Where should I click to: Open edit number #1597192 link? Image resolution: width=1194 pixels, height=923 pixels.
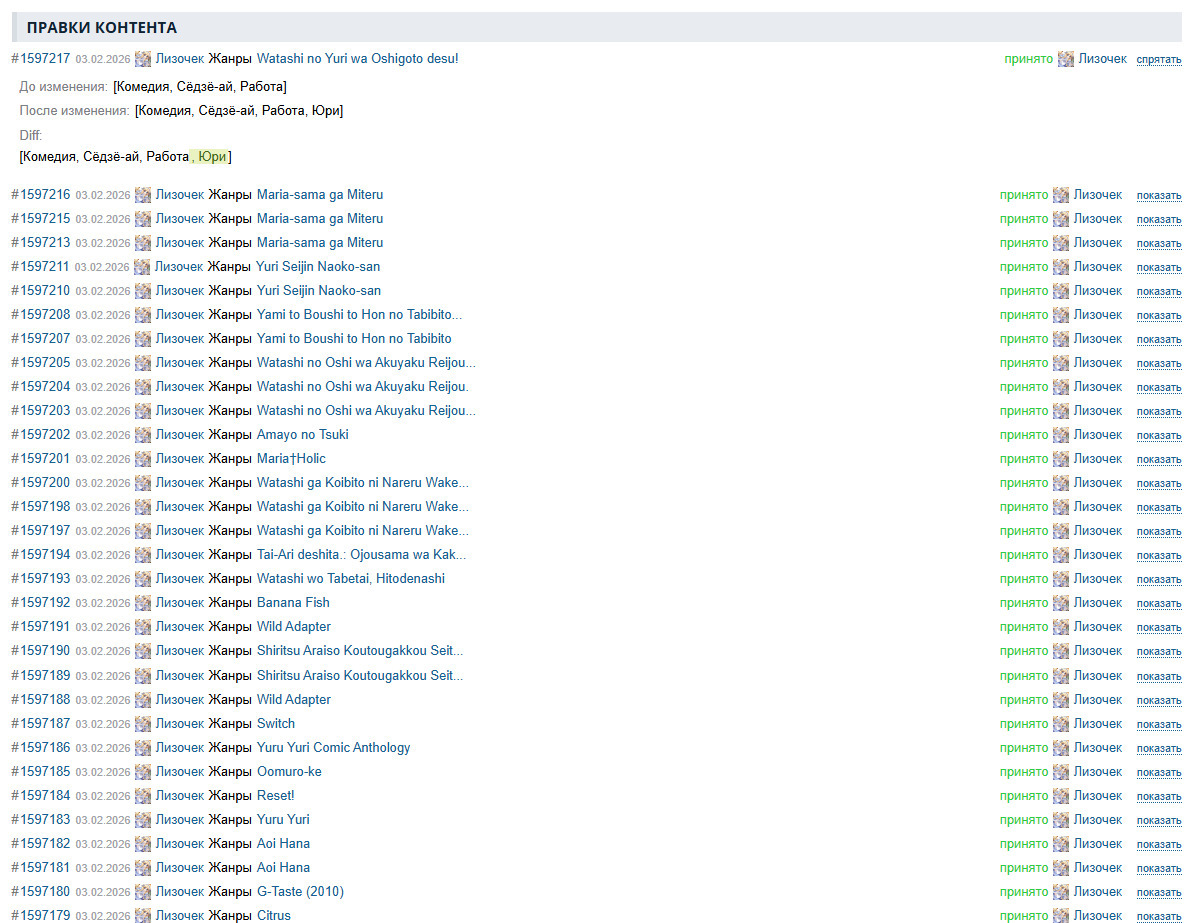click(x=41, y=603)
